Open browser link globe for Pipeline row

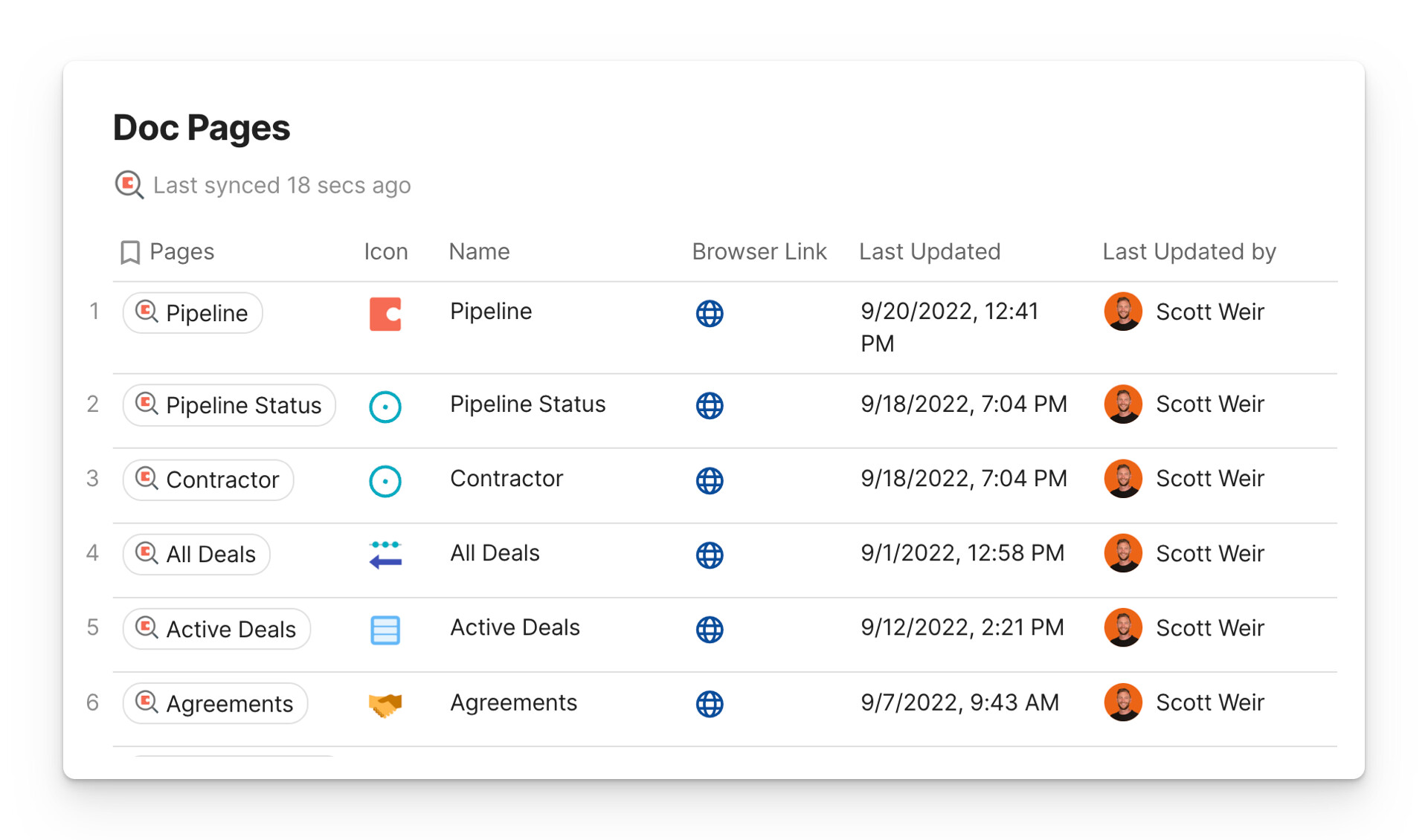tap(709, 313)
